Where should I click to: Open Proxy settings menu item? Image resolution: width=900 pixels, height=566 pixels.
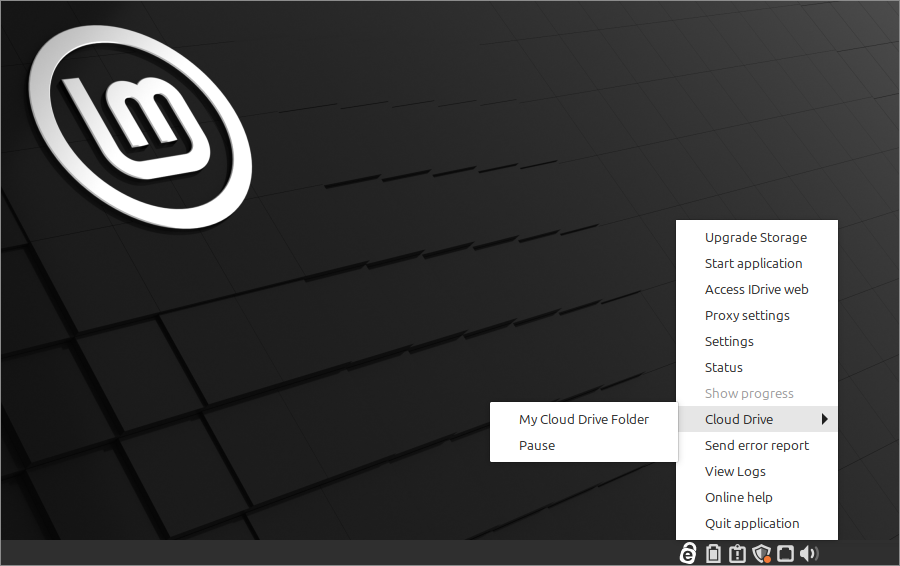pyautogui.click(x=757, y=316)
